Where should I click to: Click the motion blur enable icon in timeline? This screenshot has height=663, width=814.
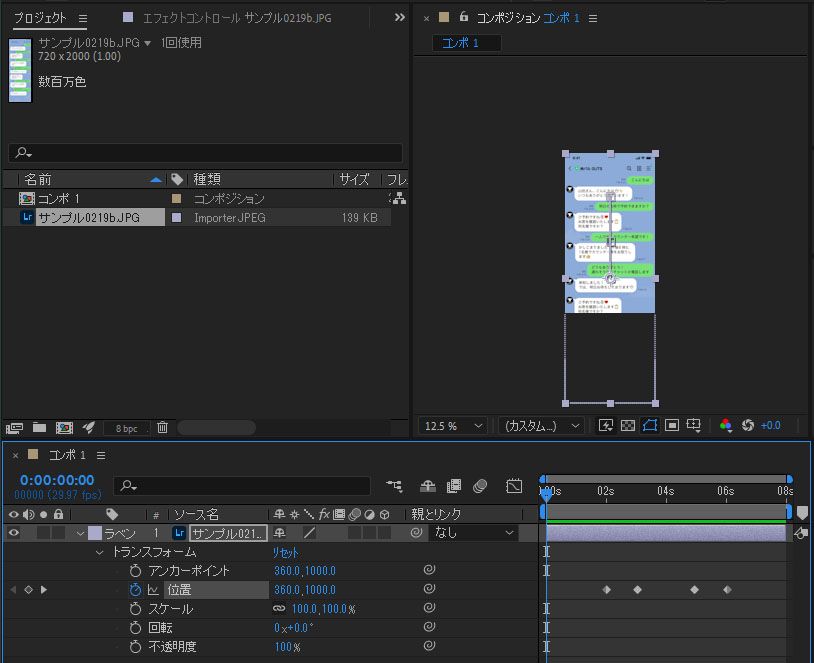tap(479, 487)
